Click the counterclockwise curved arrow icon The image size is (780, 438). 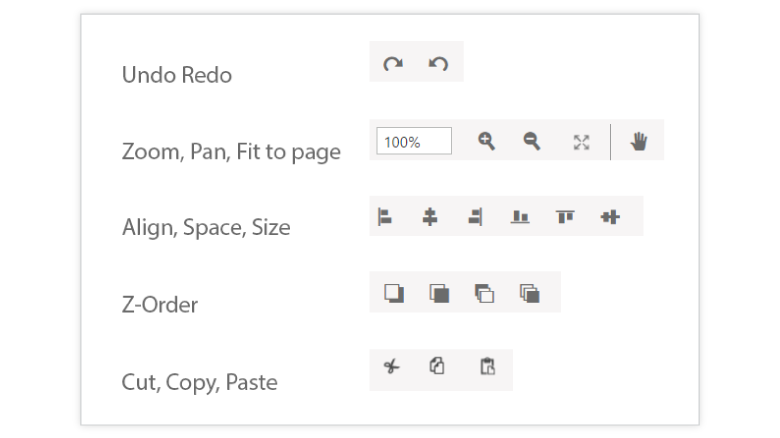[438, 64]
